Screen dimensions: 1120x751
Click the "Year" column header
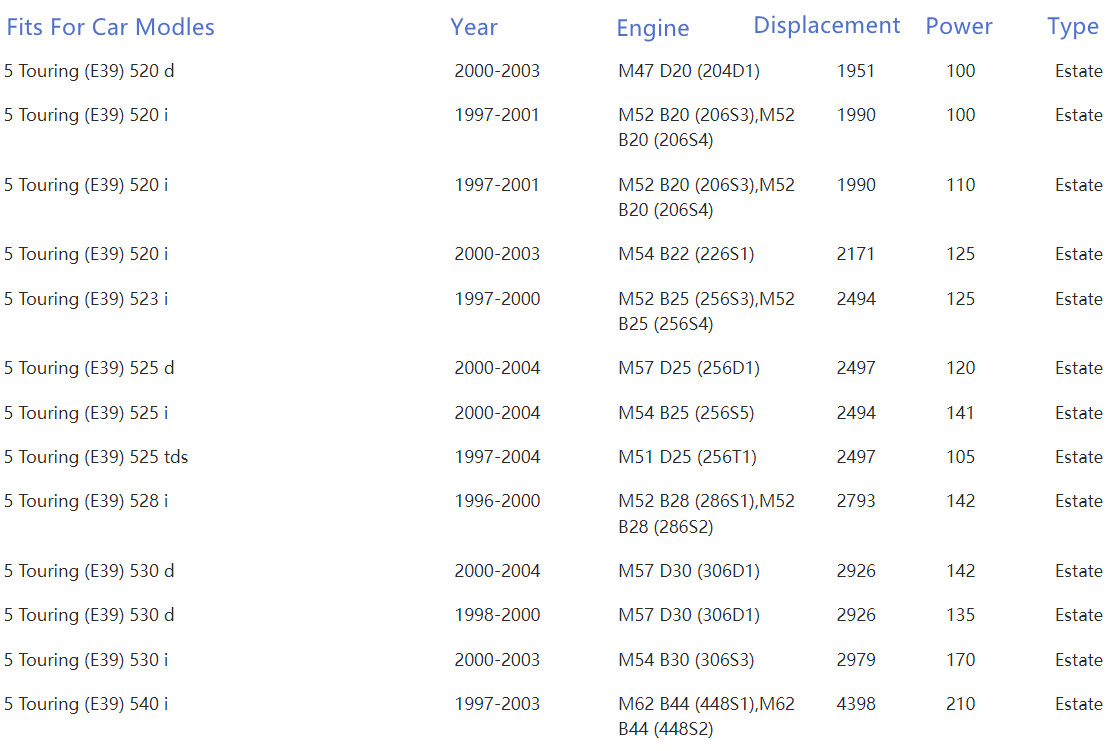[473, 27]
